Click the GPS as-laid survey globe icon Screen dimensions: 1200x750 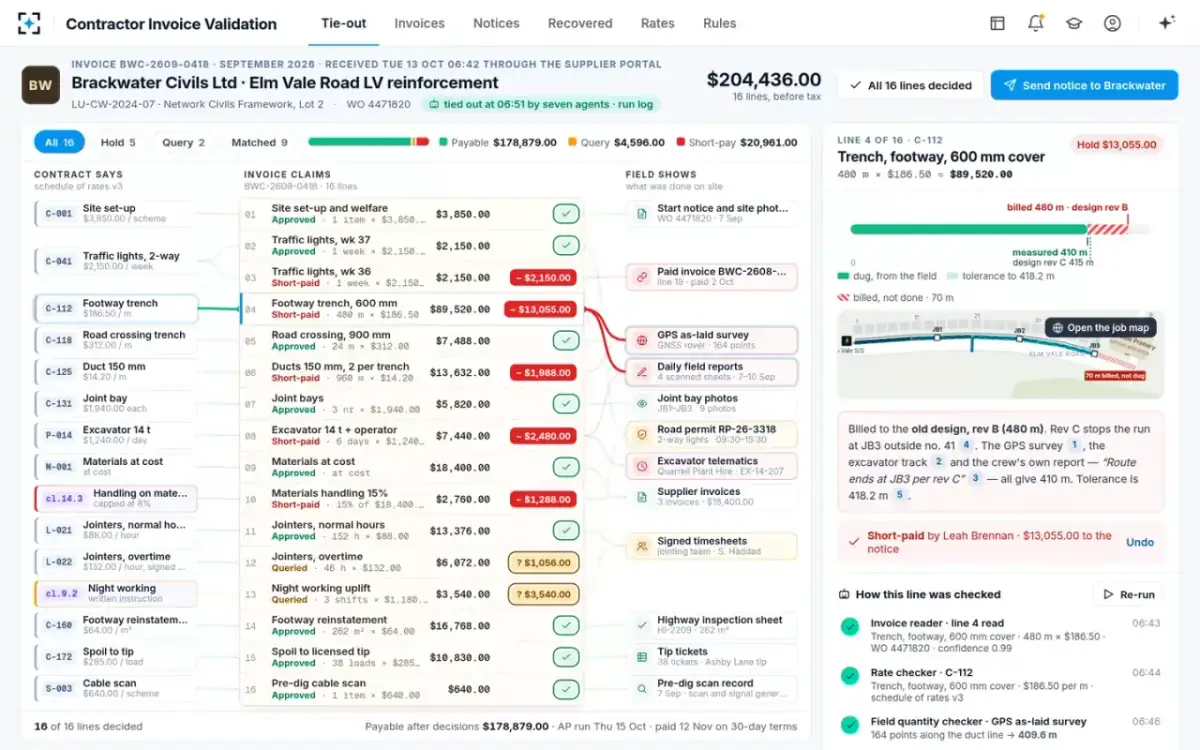[642, 340]
